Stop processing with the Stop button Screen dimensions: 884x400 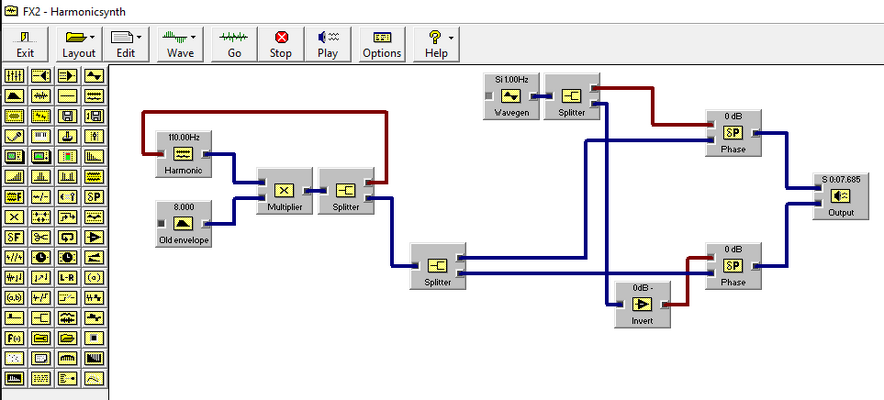(281, 45)
